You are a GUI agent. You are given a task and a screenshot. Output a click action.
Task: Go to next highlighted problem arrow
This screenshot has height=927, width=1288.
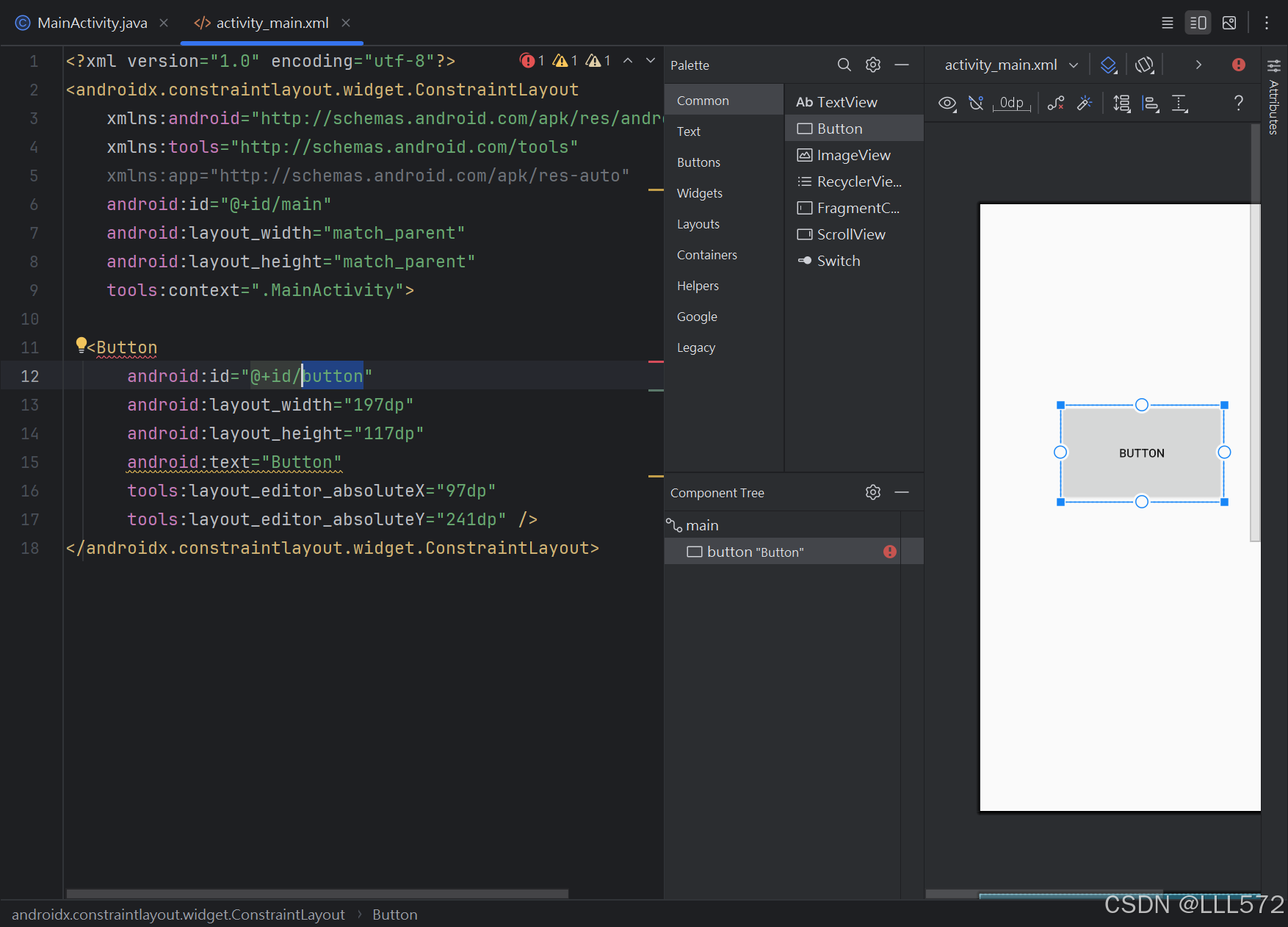[651, 60]
